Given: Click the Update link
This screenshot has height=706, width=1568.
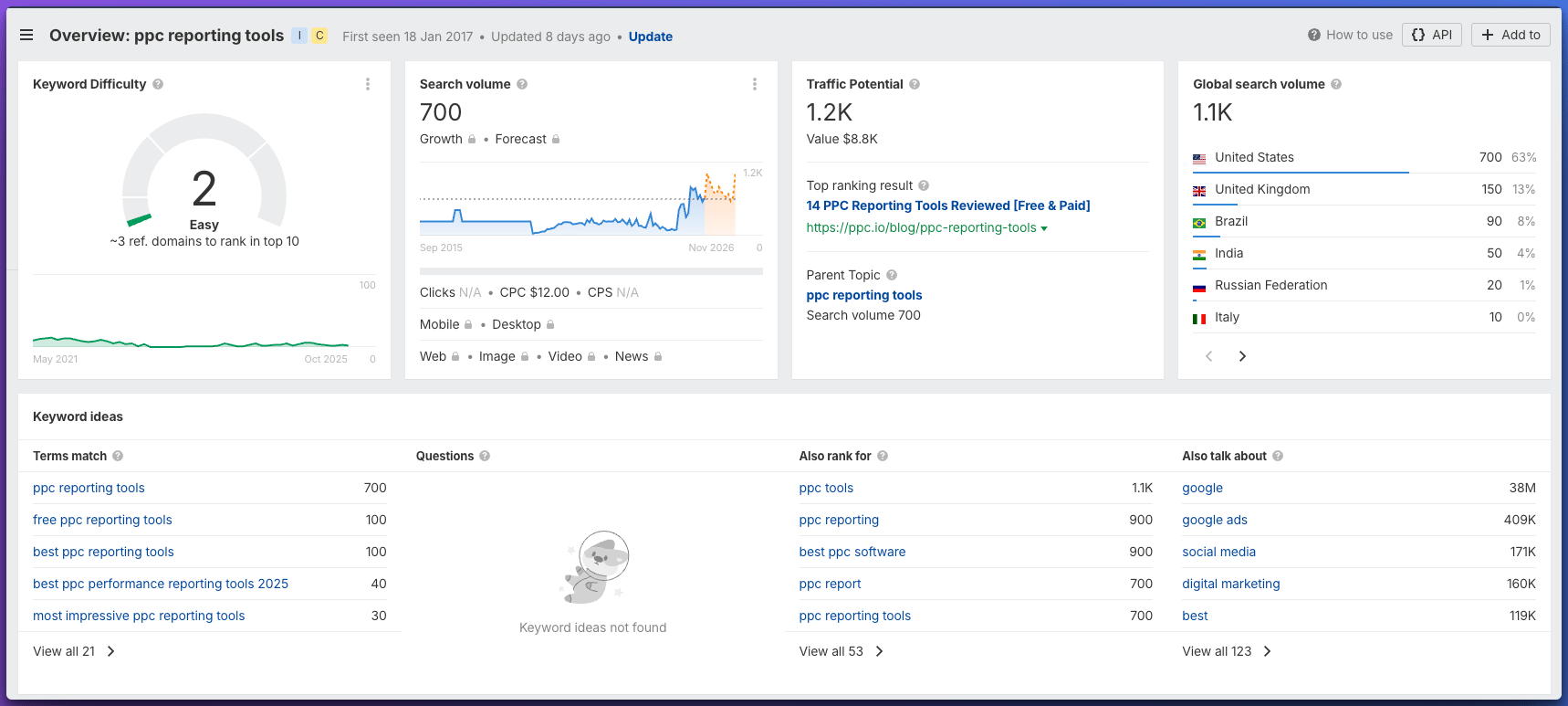Looking at the screenshot, I should pyautogui.click(x=650, y=37).
